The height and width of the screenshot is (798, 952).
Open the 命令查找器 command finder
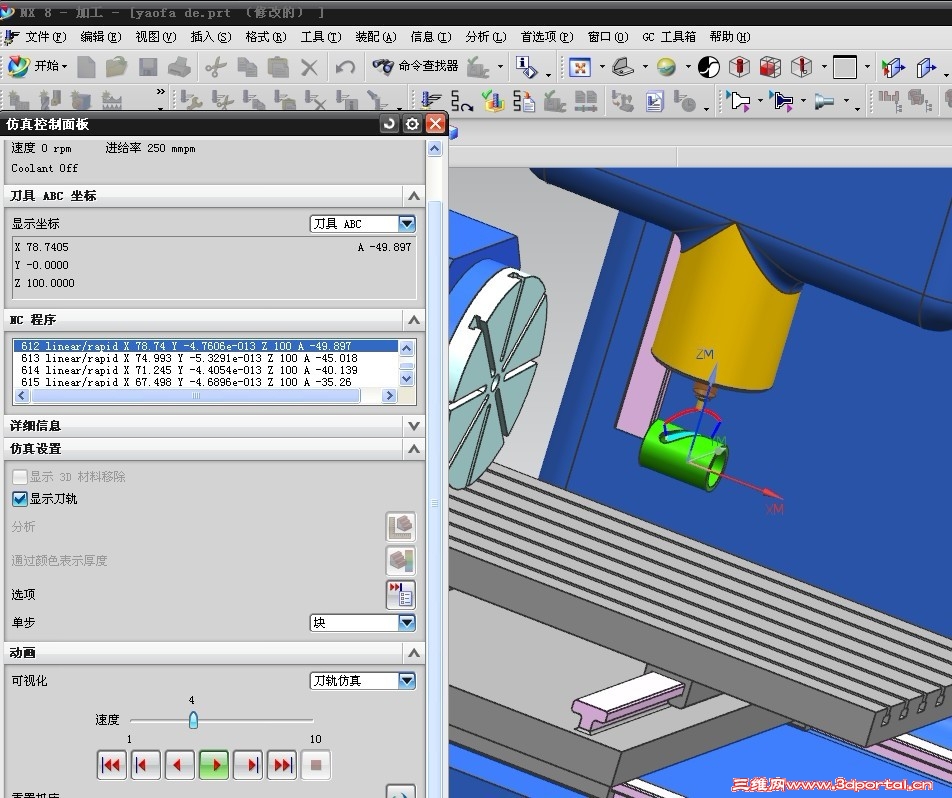[415, 66]
